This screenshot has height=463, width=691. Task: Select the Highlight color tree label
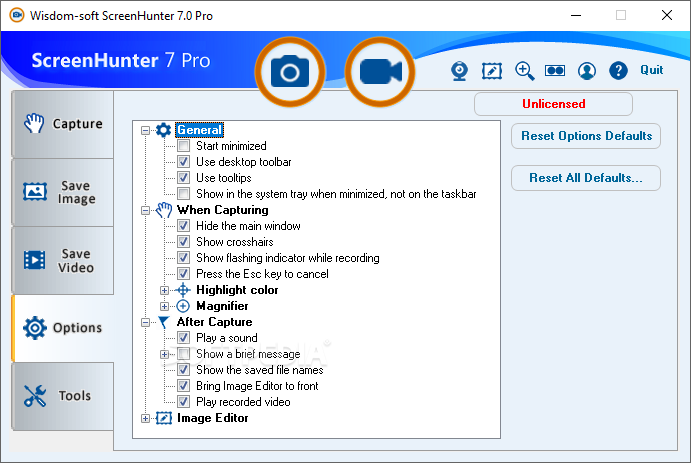click(237, 290)
